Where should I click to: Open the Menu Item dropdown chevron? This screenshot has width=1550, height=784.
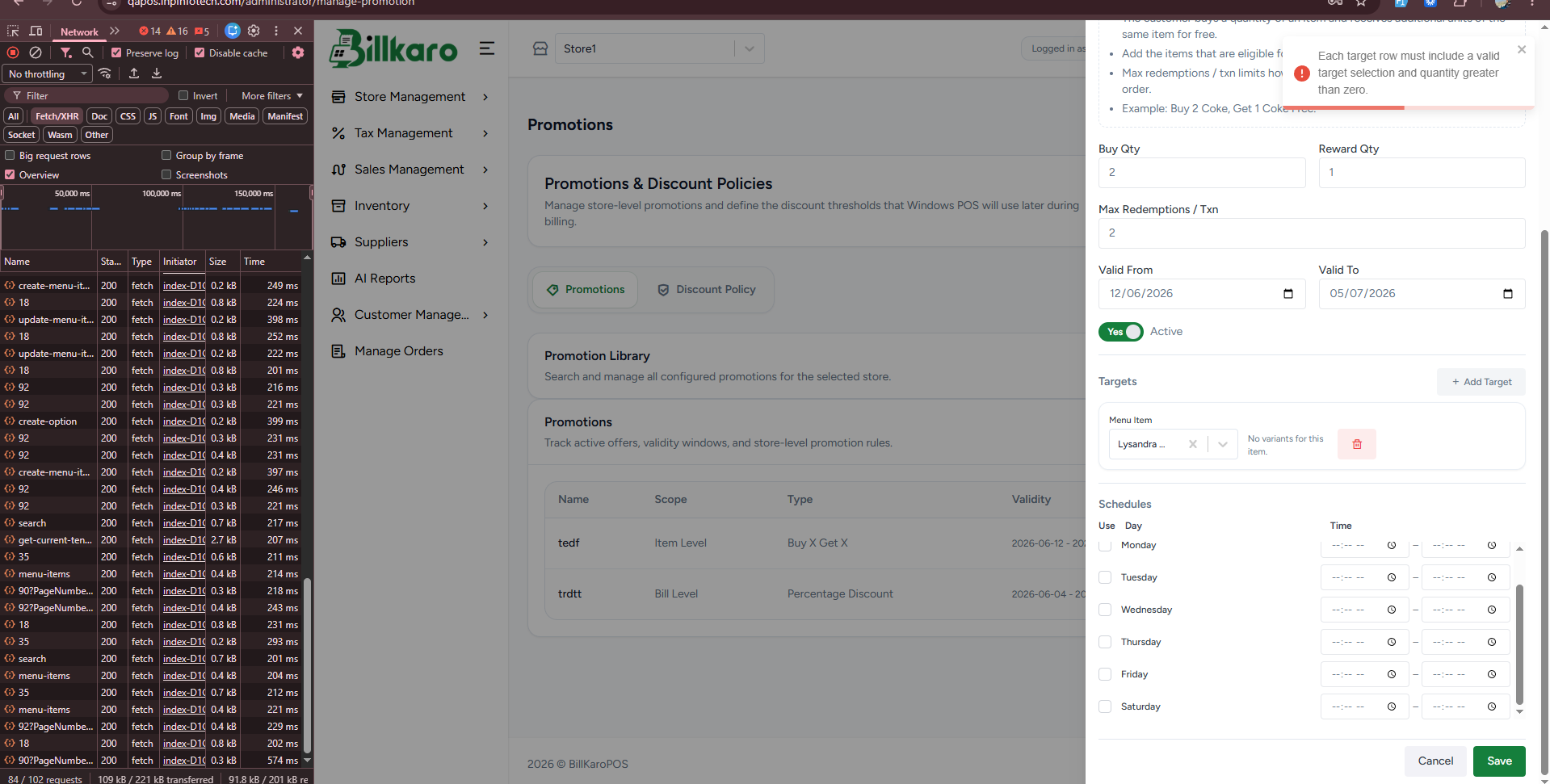tap(1223, 444)
